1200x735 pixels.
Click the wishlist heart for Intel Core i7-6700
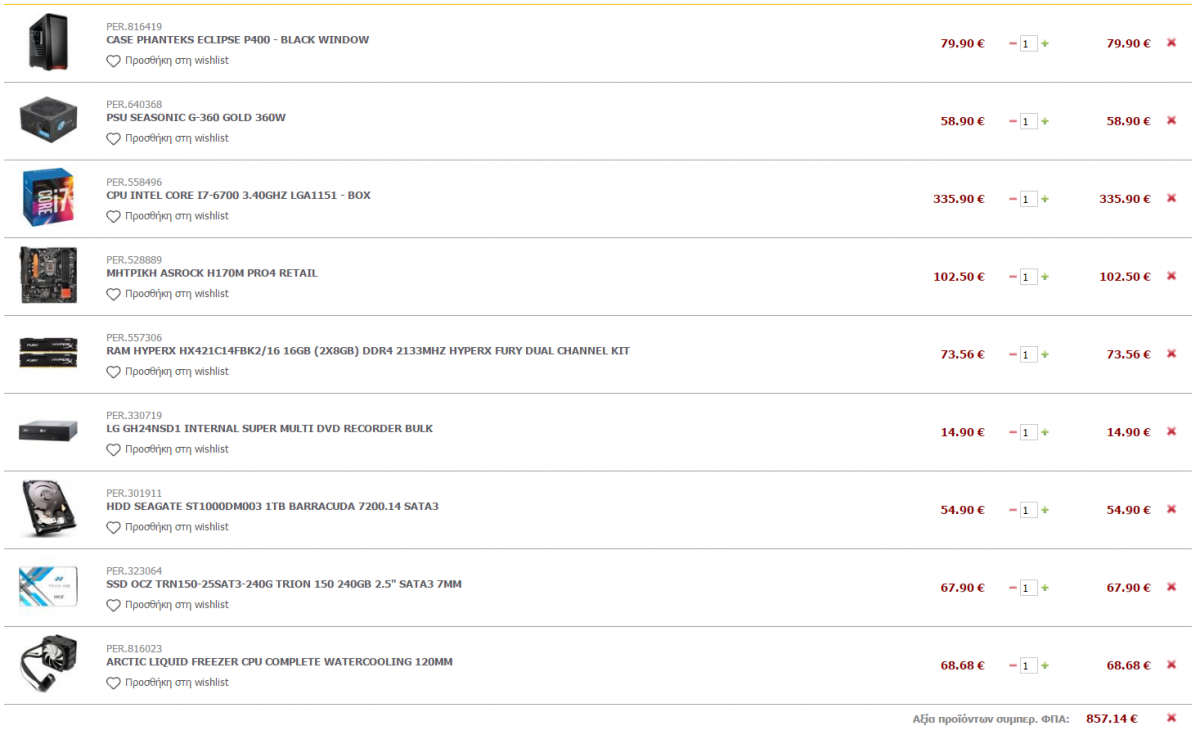click(113, 216)
